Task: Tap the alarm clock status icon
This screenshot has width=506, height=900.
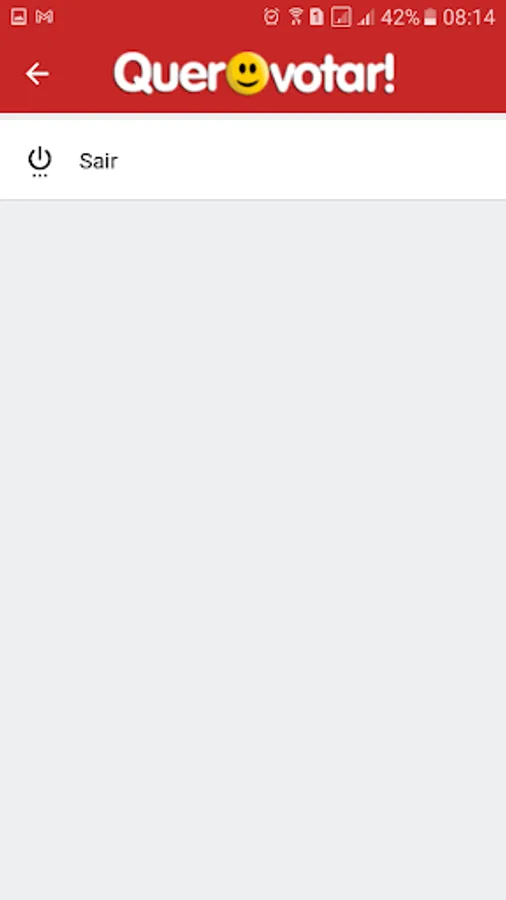Action: coord(271,17)
